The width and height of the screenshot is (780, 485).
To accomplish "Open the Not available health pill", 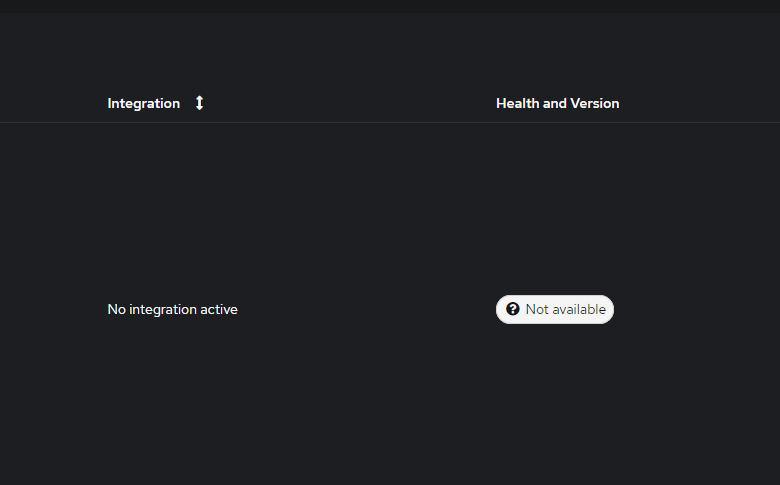I will 555,309.
